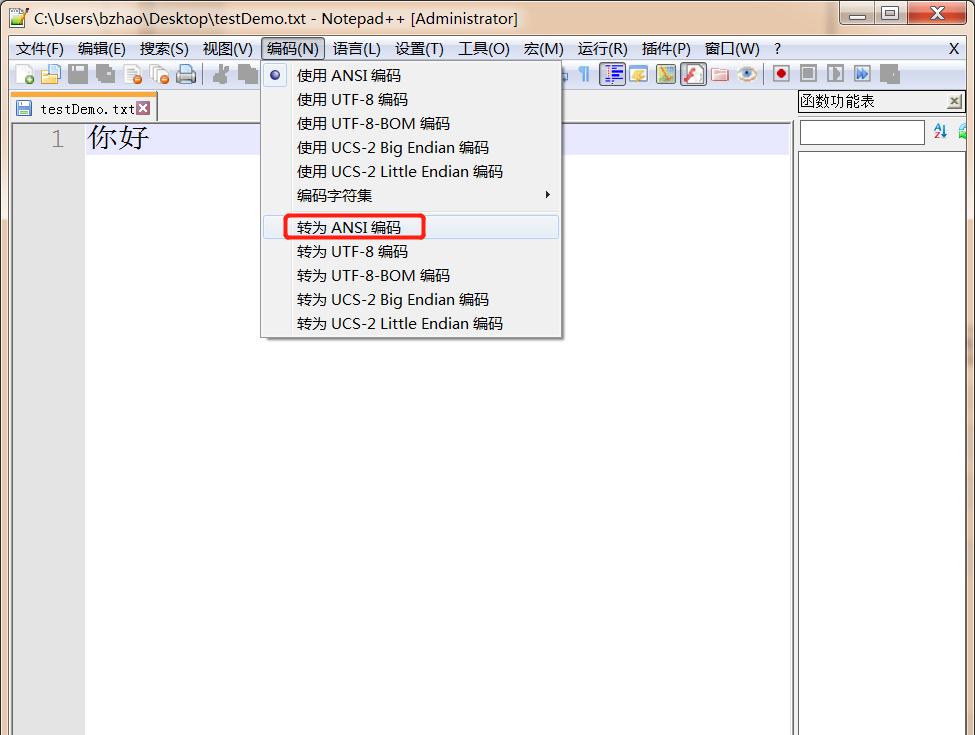Click 转为 ANSI 编码 menu entry
Screen dimensions: 975x735
click(410, 227)
